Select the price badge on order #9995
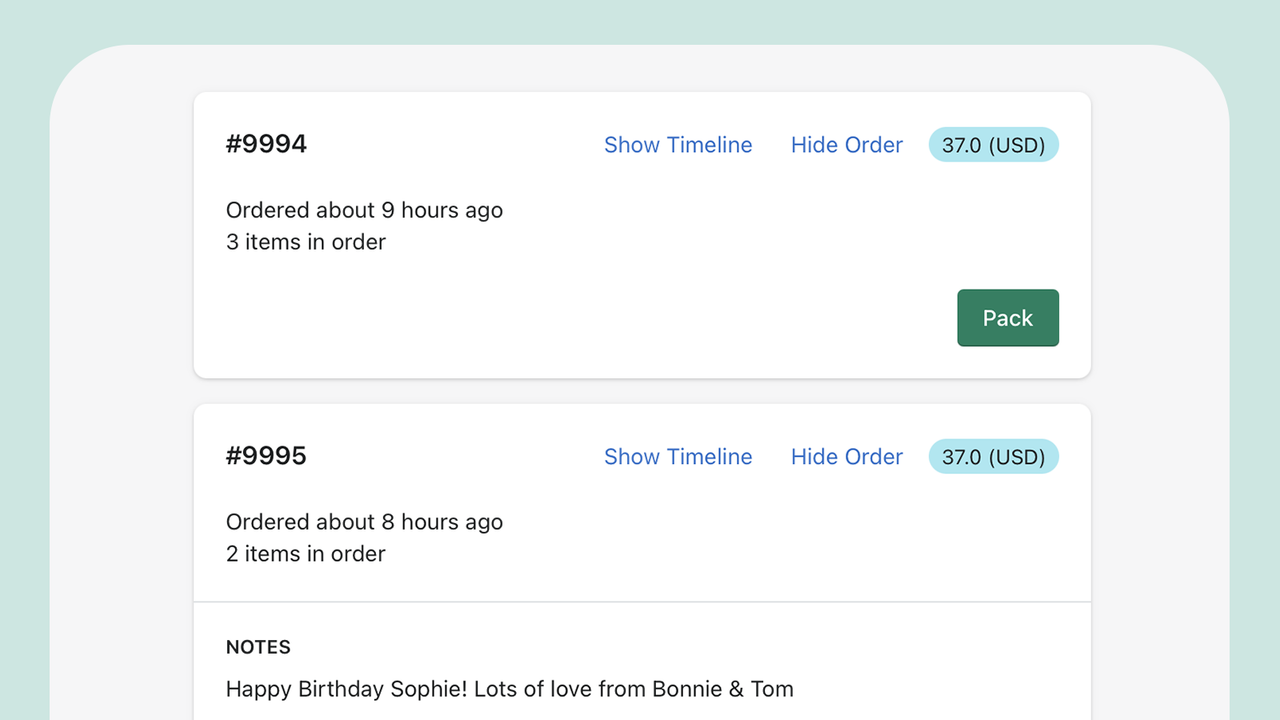Screen dimensions: 1280x720 click(x=993, y=456)
